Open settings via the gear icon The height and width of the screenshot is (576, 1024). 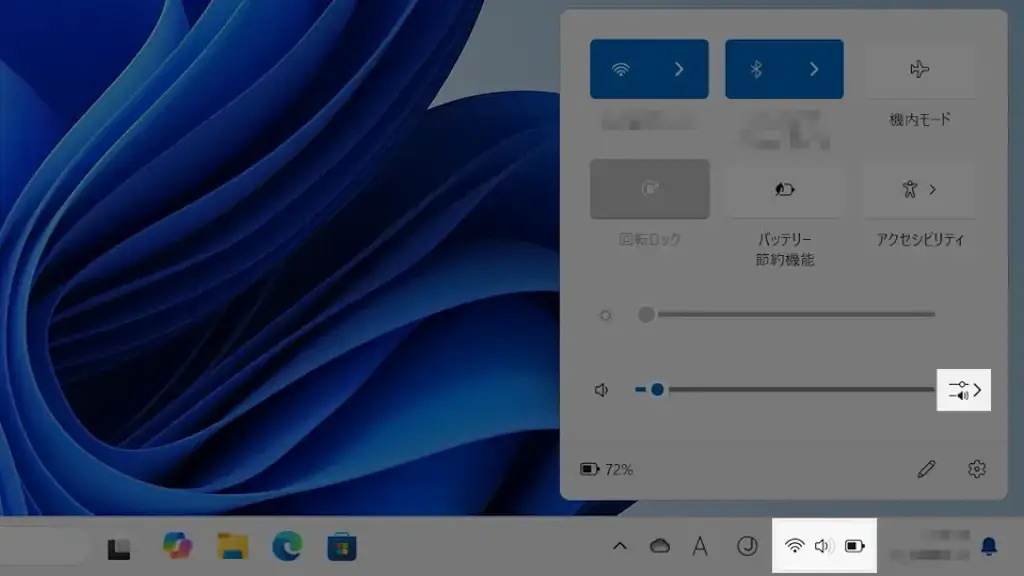[x=977, y=468]
